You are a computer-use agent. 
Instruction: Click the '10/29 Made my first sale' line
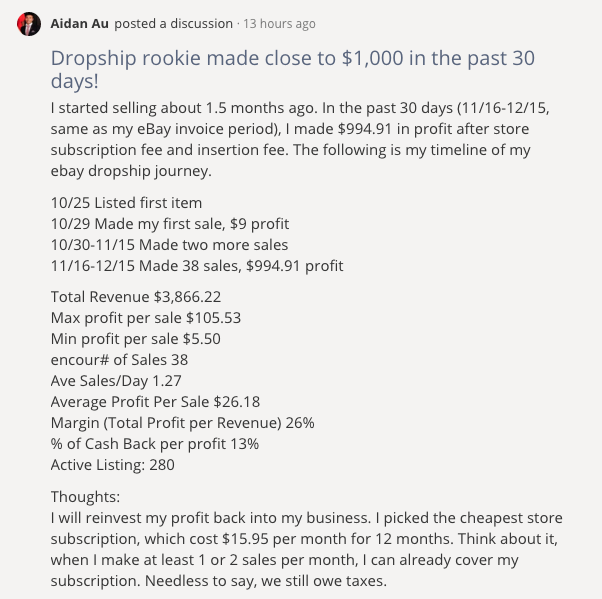170,224
